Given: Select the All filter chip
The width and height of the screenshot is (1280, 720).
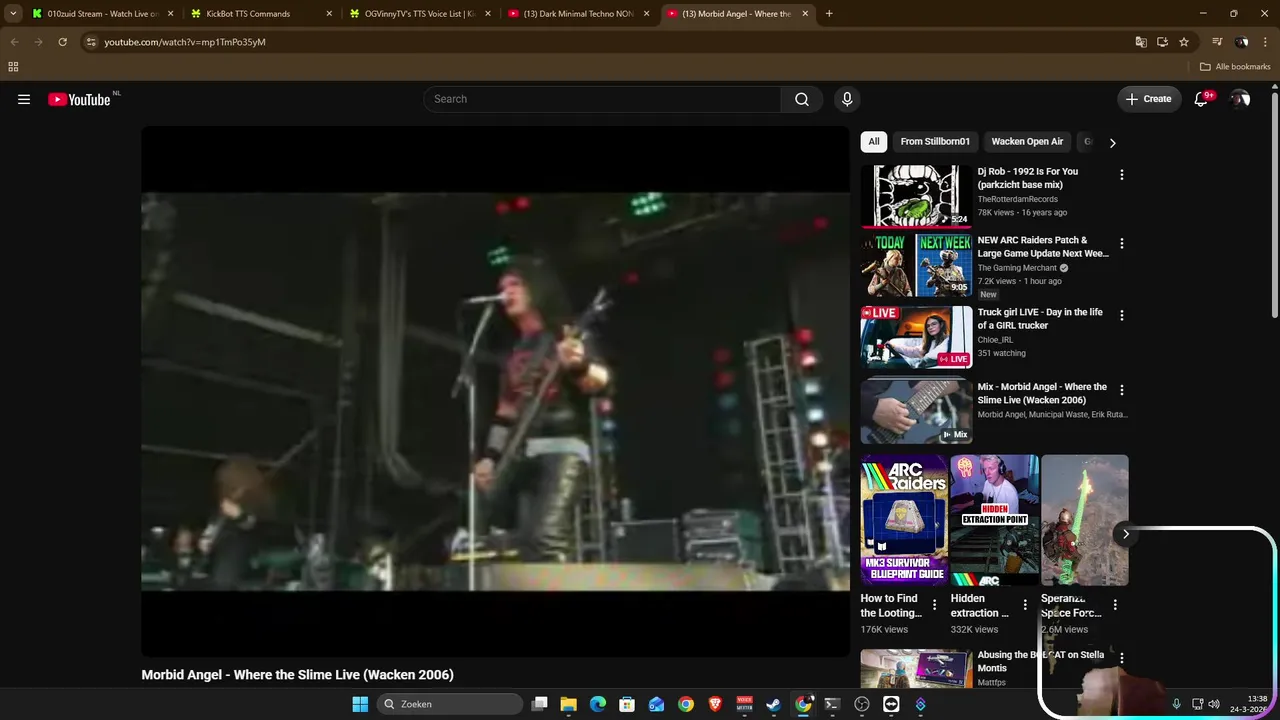Looking at the screenshot, I should pos(874,142).
